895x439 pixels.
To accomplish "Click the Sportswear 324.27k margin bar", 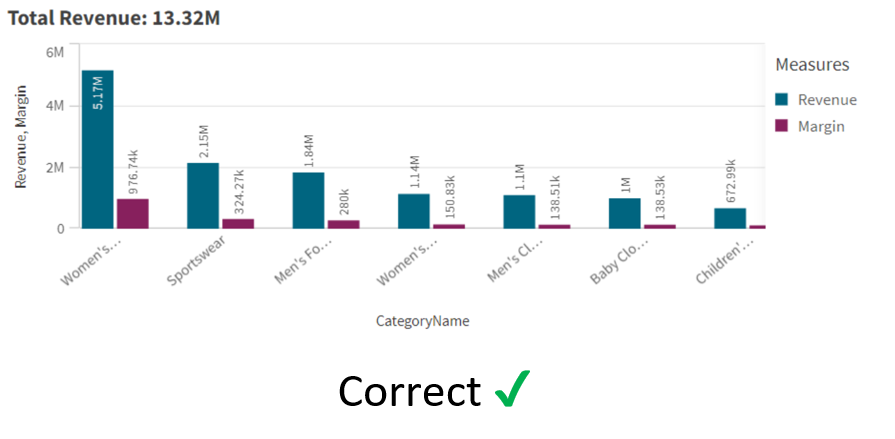I will (x=238, y=224).
